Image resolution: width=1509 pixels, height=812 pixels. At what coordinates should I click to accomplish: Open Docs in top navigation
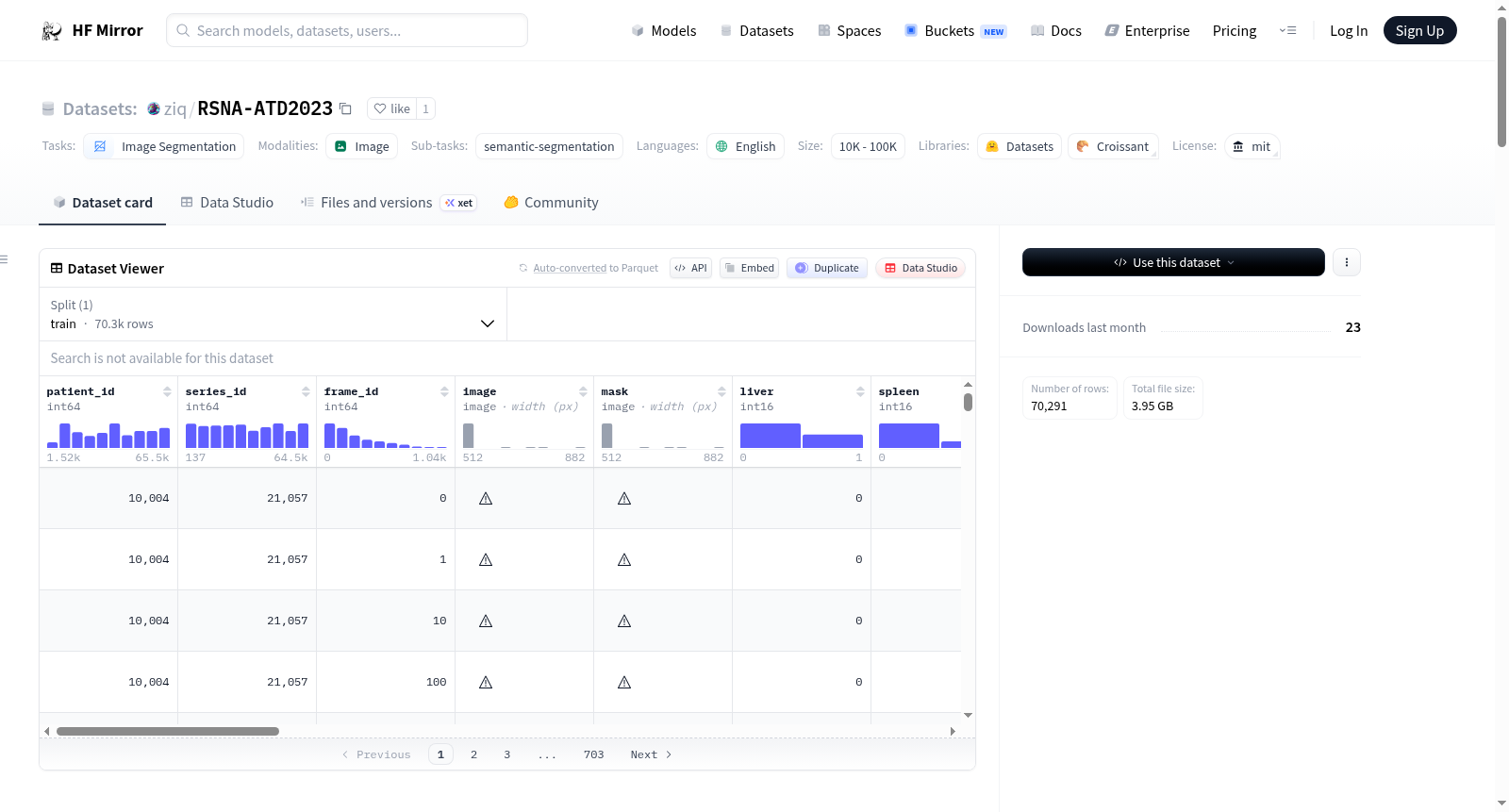pos(1055,31)
